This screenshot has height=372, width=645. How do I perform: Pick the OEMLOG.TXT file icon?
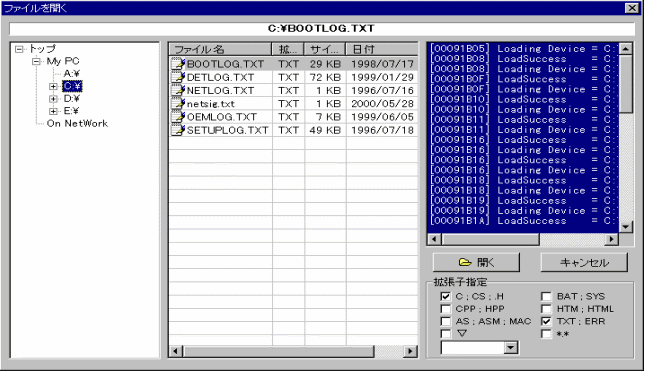click(178, 116)
